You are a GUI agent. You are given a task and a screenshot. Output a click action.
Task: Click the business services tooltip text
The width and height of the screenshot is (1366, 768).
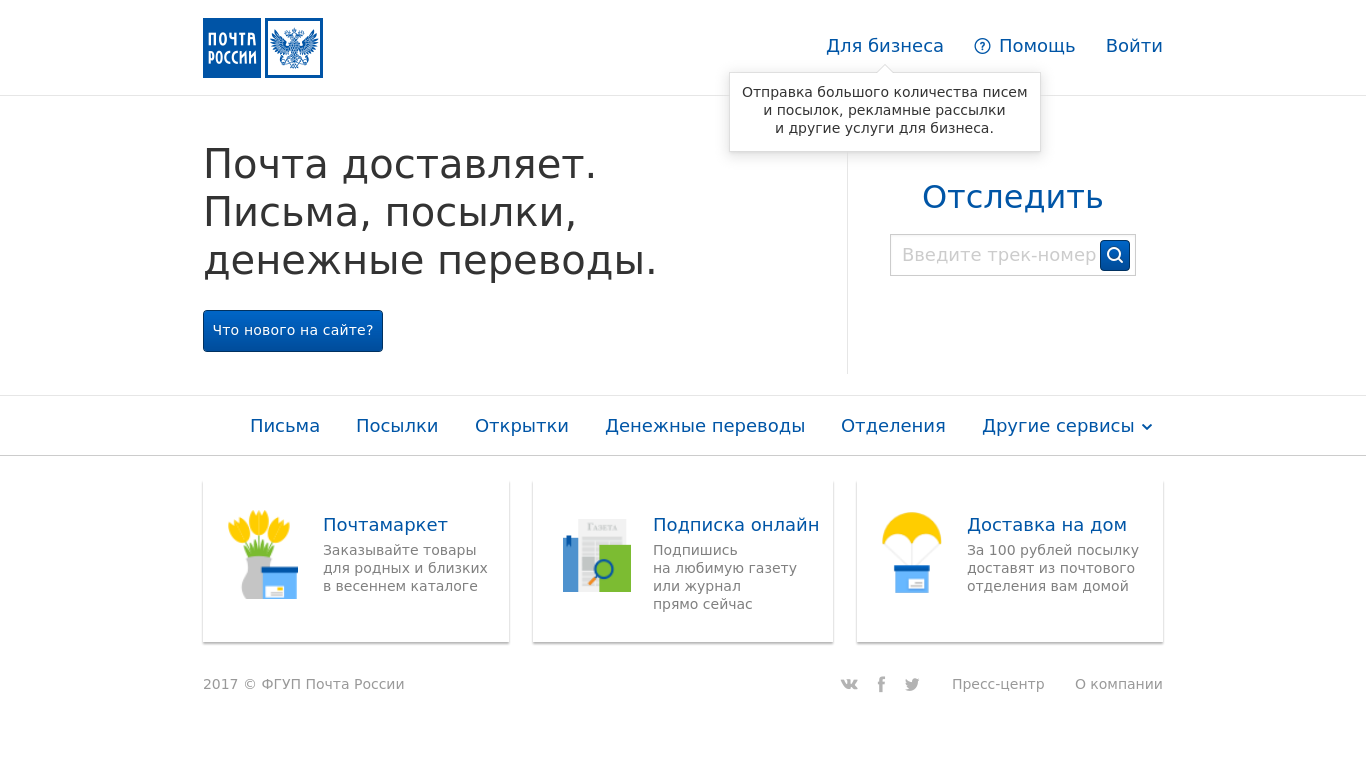[885, 110]
